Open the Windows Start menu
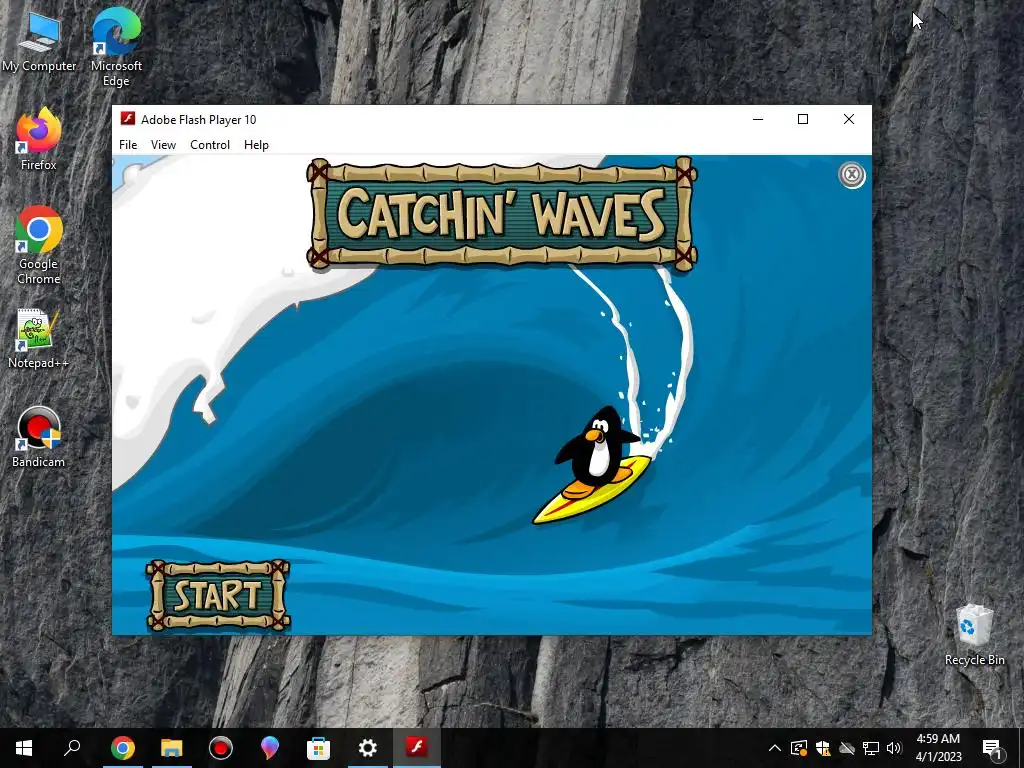Viewport: 1024px width, 768px height. pos(24,748)
